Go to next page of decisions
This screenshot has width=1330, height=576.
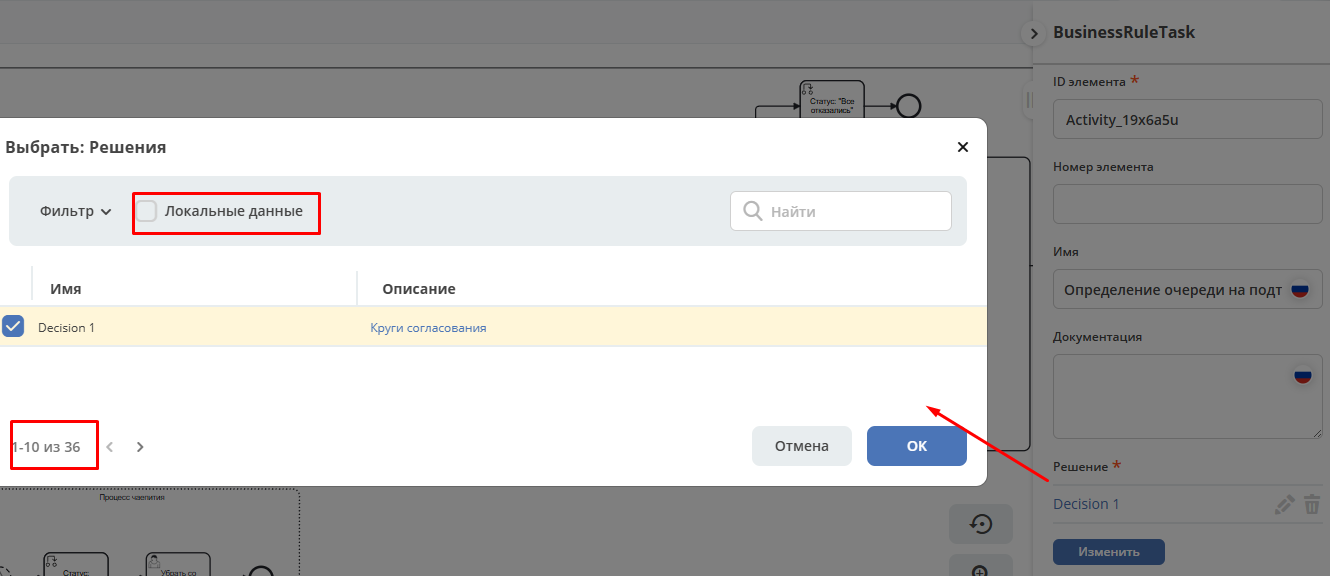pos(140,447)
